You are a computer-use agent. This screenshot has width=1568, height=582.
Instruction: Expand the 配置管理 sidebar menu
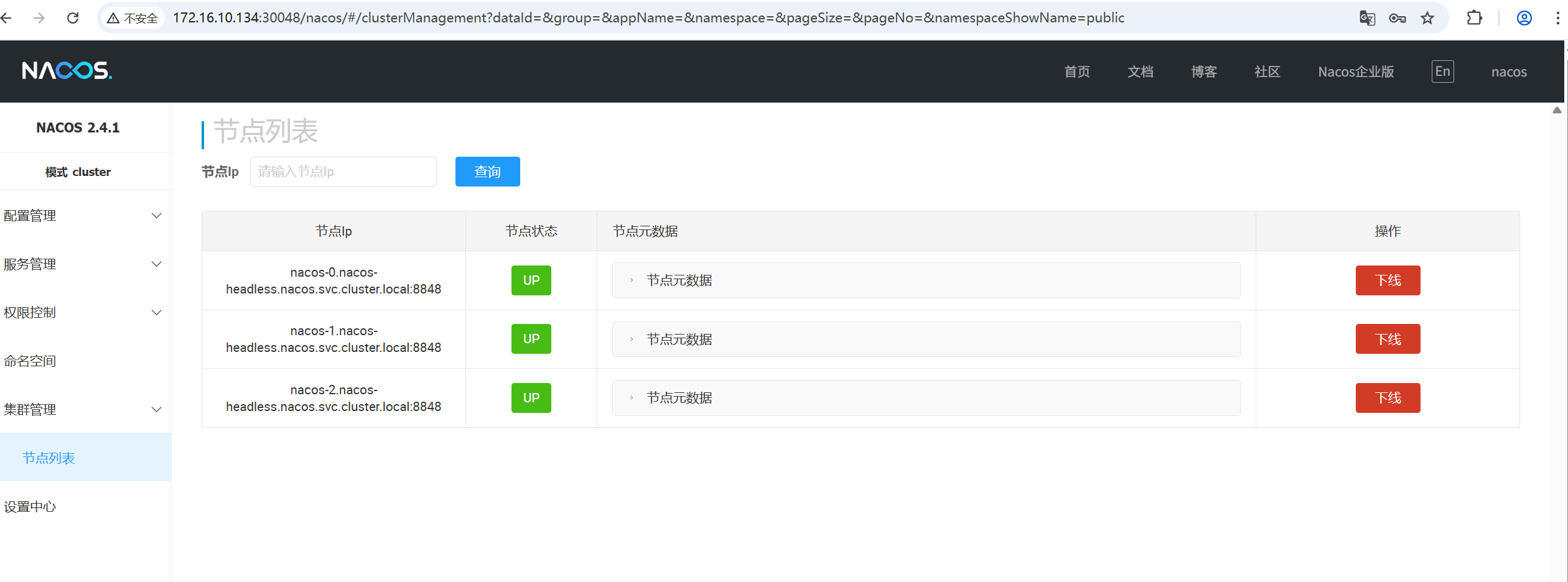pyautogui.click(x=83, y=216)
